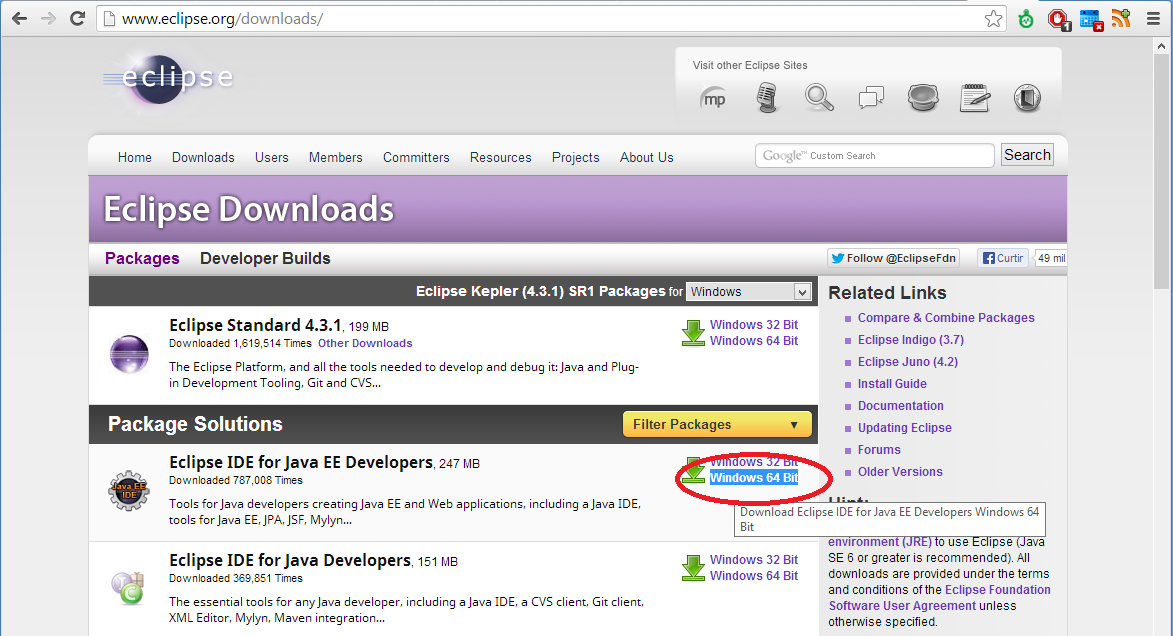Open the About Us menu item
This screenshot has height=636, width=1173.
point(646,157)
